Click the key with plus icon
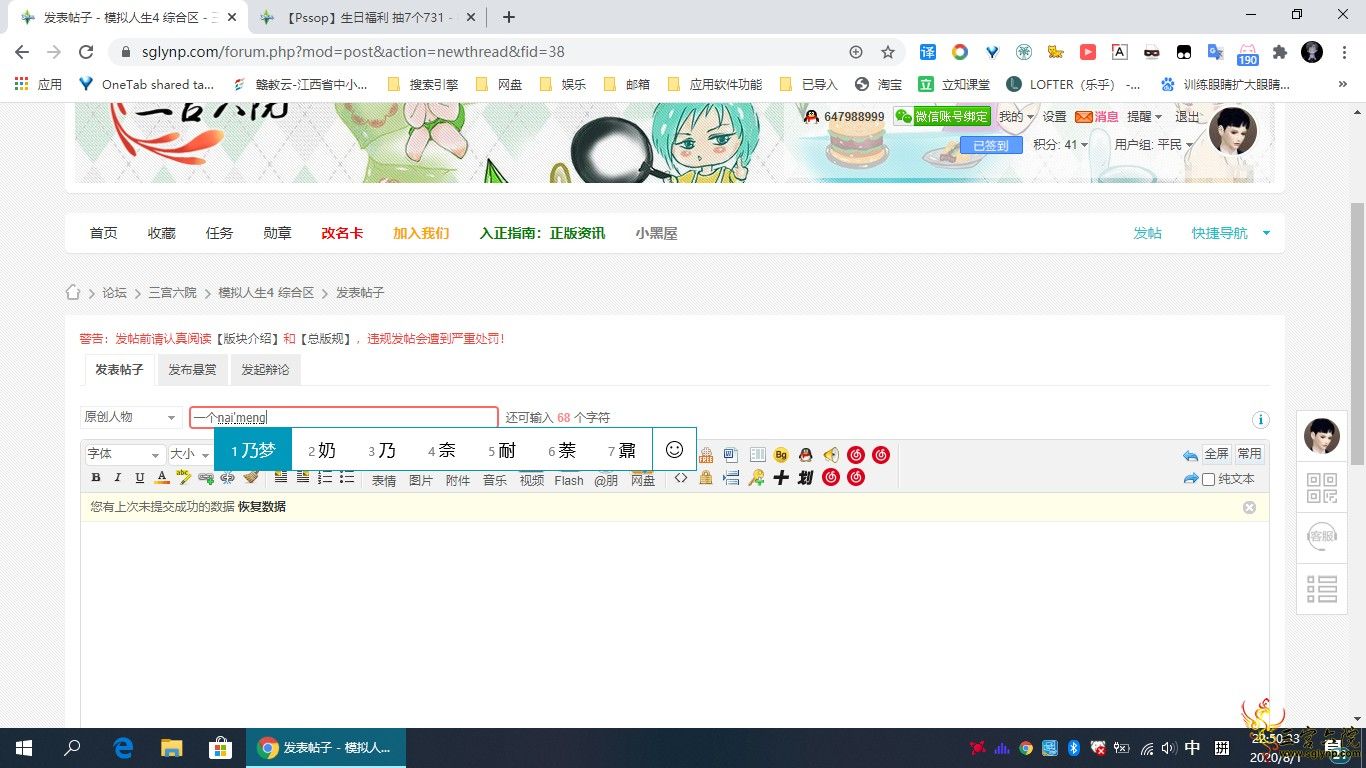The height and width of the screenshot is (768, 1366). 756,478
